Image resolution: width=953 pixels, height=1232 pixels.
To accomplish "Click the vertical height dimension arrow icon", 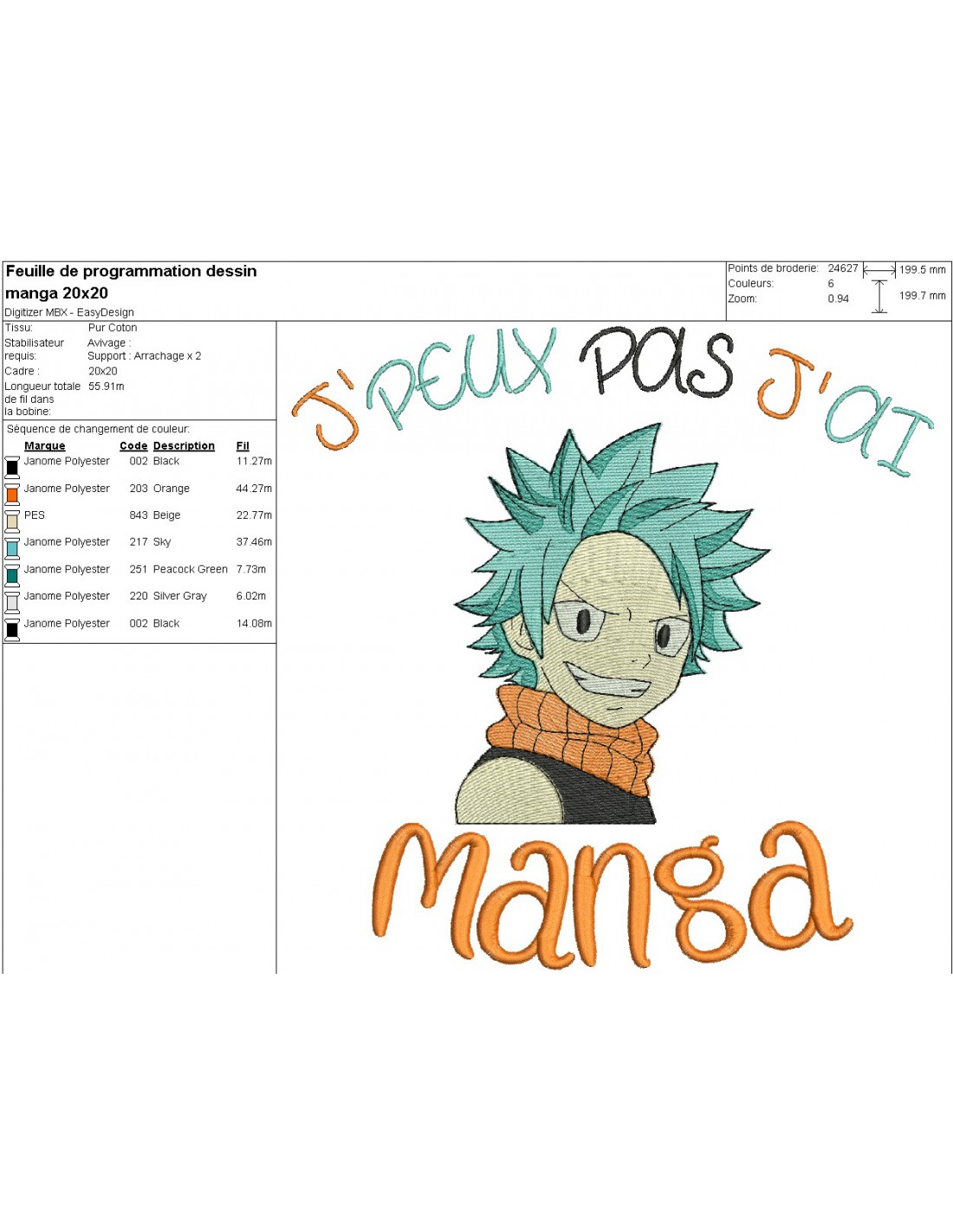I will coord(879,296).
